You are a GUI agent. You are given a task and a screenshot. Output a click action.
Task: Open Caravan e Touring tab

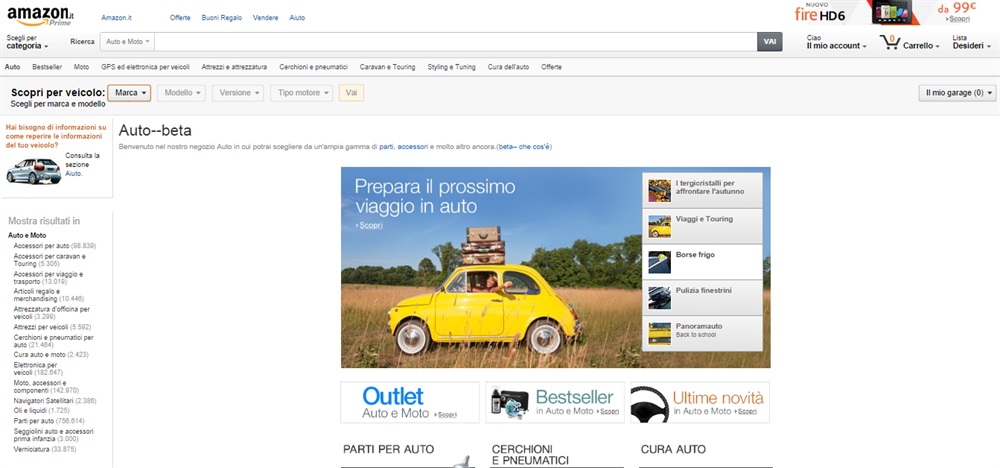pos(387,67)
